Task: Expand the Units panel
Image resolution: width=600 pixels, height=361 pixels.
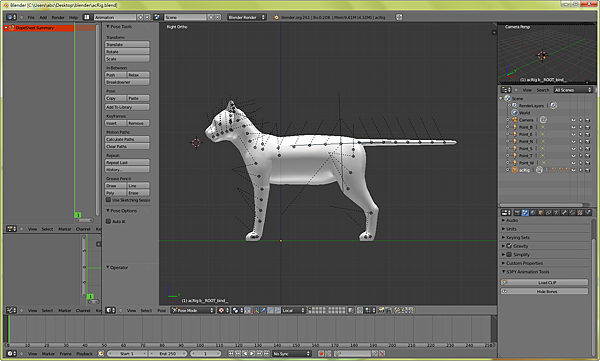Action: coord(504,229)
